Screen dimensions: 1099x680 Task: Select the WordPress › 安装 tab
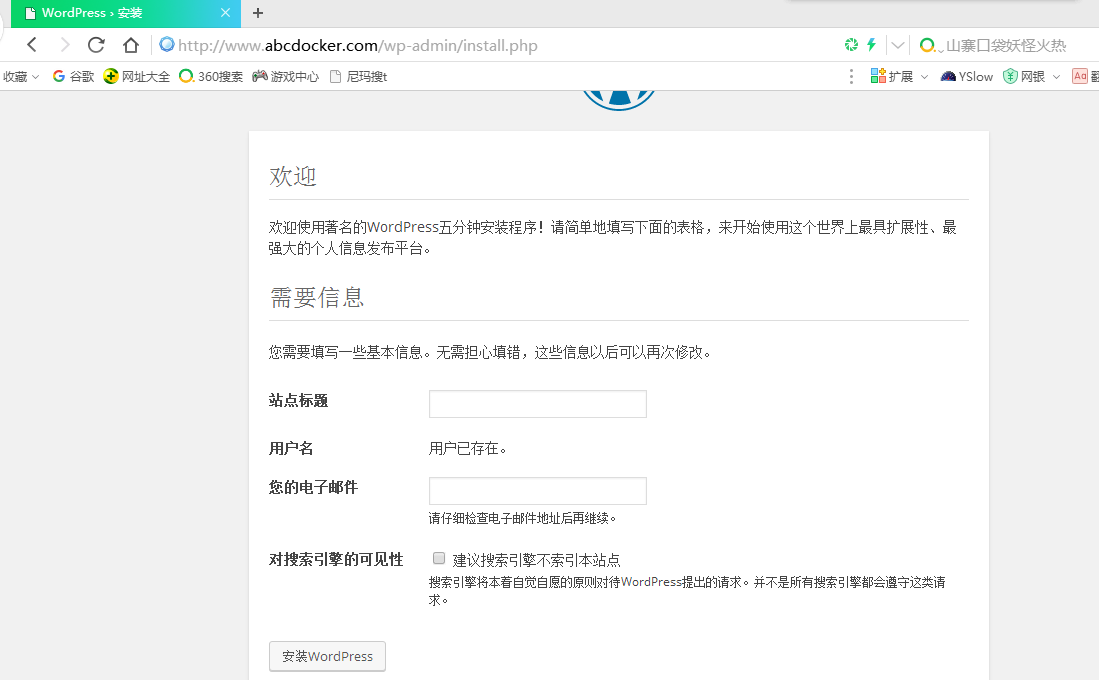click(126, 13)
